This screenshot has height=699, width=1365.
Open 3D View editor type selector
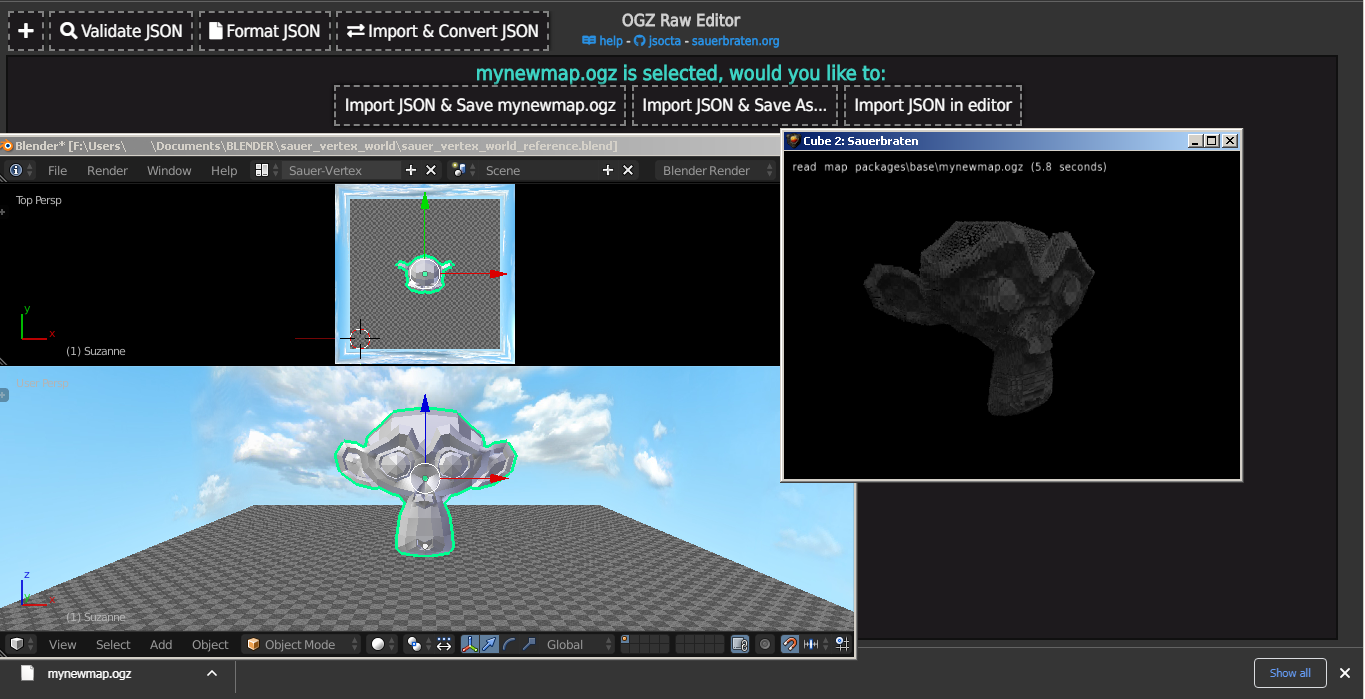[x=22, y=644]
